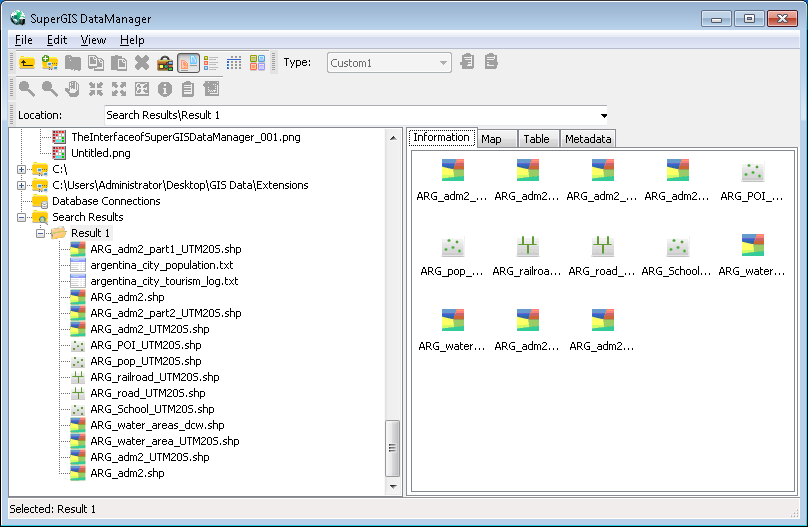The height and width of the screenshot is (527, 808).
Task: Click the tree scrollbar down arrow
Action: (x=393, y=486)
